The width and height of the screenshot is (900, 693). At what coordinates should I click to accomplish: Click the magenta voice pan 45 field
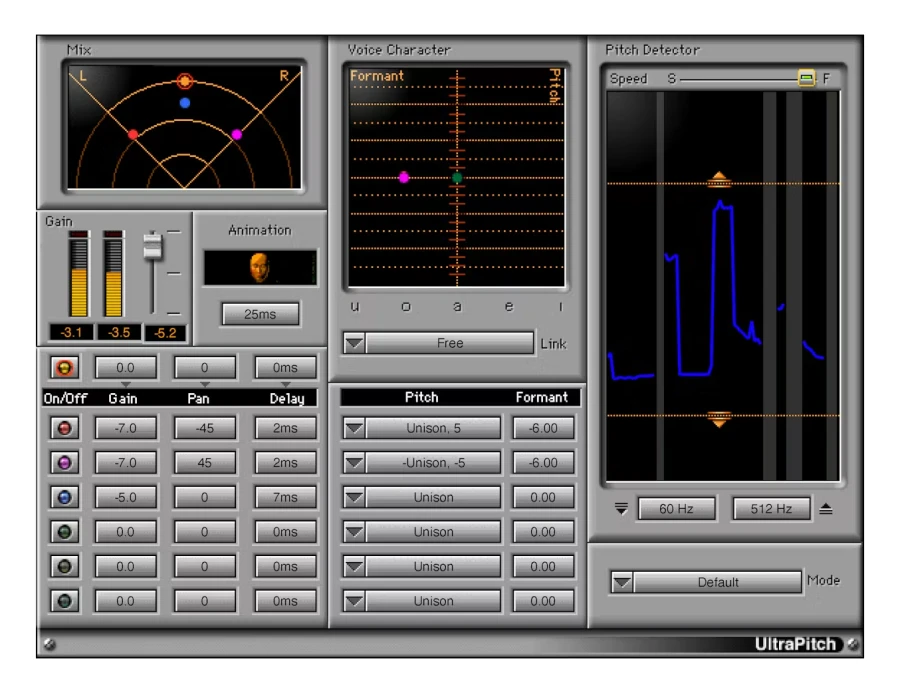pyautogui.click(x=204, y=463)
